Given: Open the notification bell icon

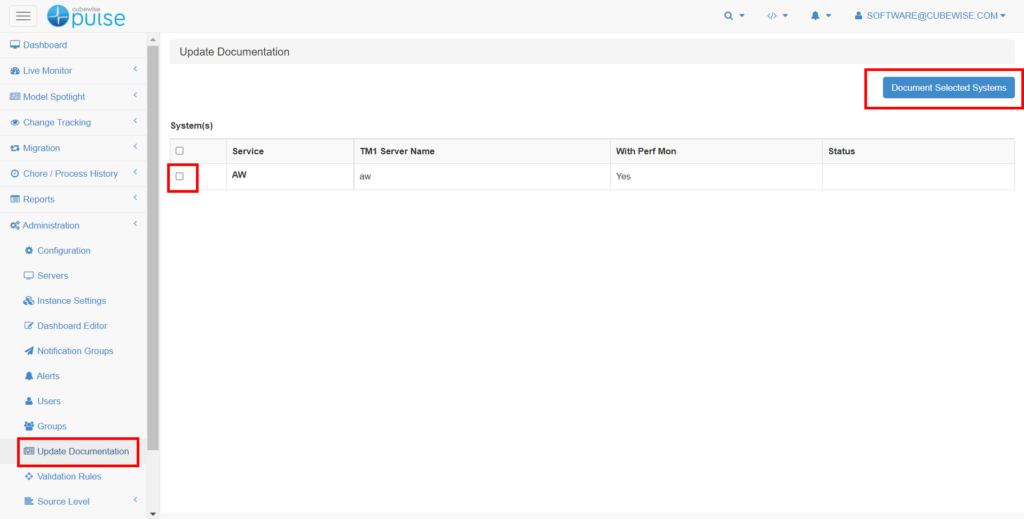Looking at the screenshot, I should pos(820,16).
